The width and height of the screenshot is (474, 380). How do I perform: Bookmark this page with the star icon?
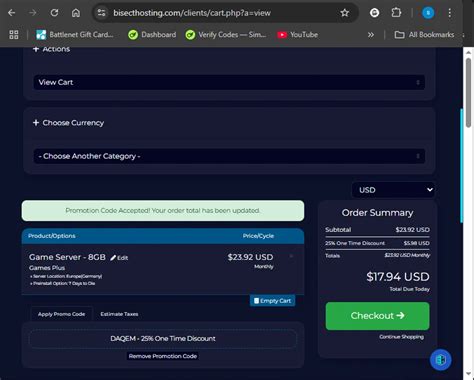(345, 13)
